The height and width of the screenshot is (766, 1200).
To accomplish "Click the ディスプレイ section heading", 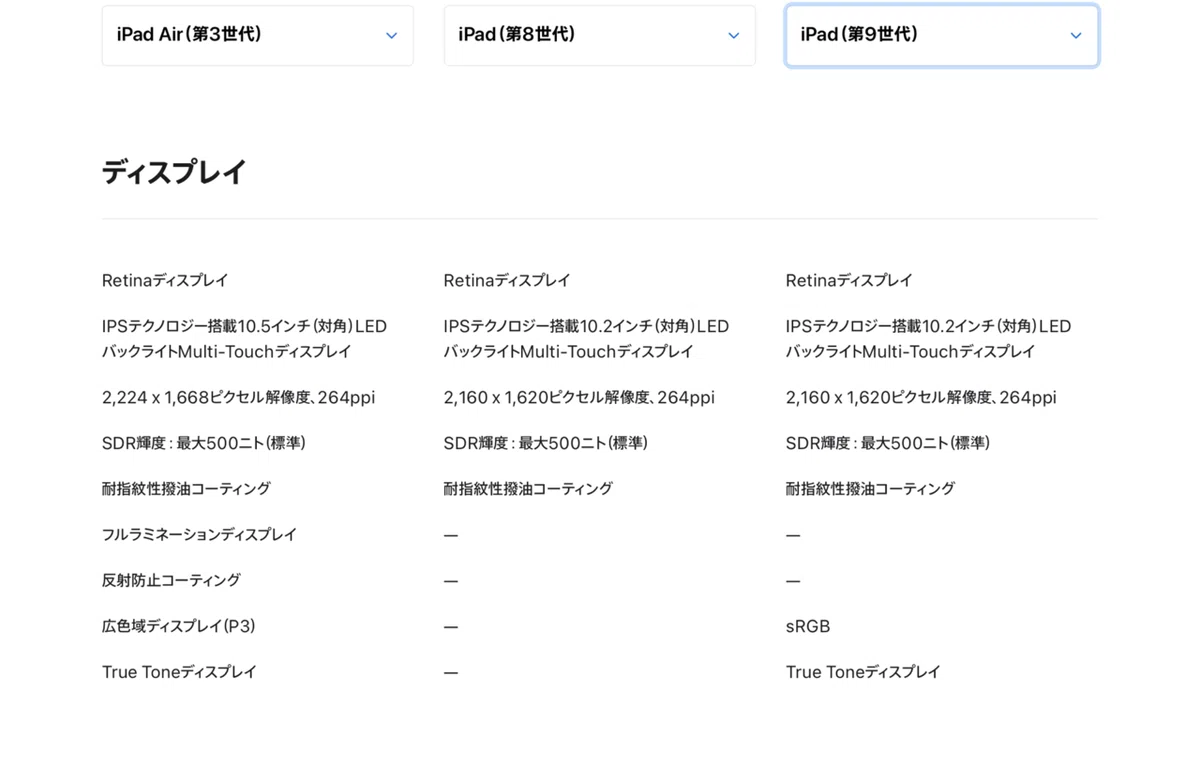I will point(174,172).
